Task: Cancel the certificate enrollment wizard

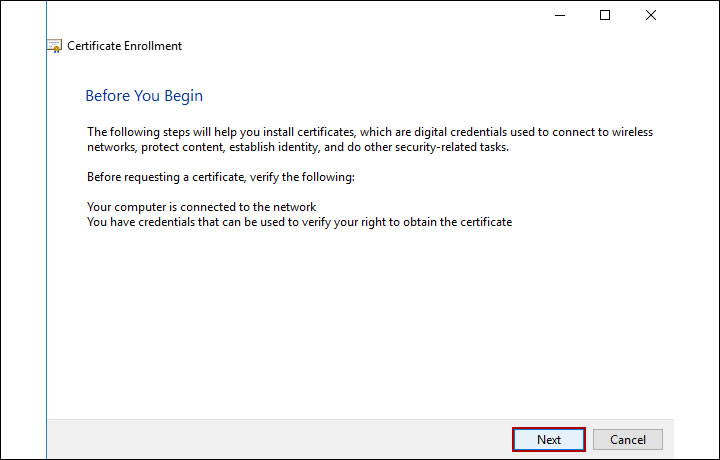Action: (x=627, y=439)
